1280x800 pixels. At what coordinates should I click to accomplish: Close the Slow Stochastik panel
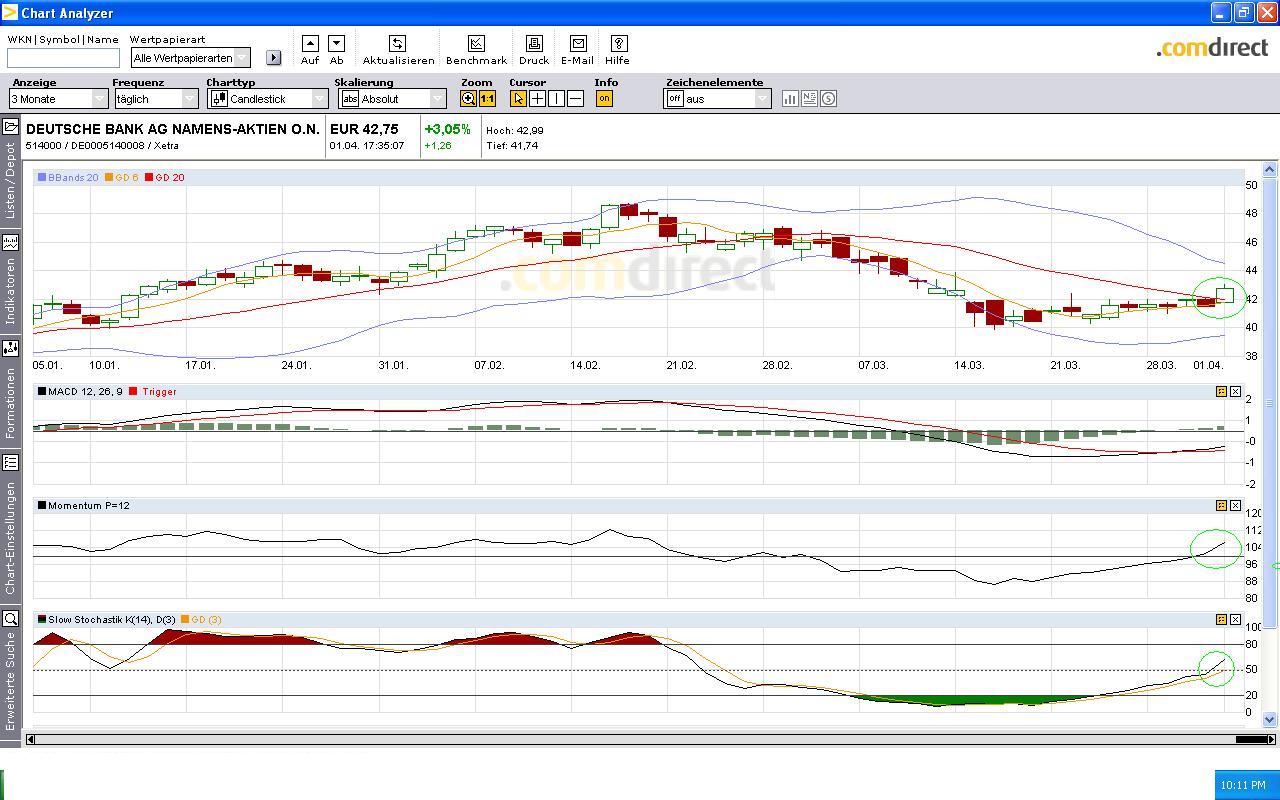tap(1236, 619)
